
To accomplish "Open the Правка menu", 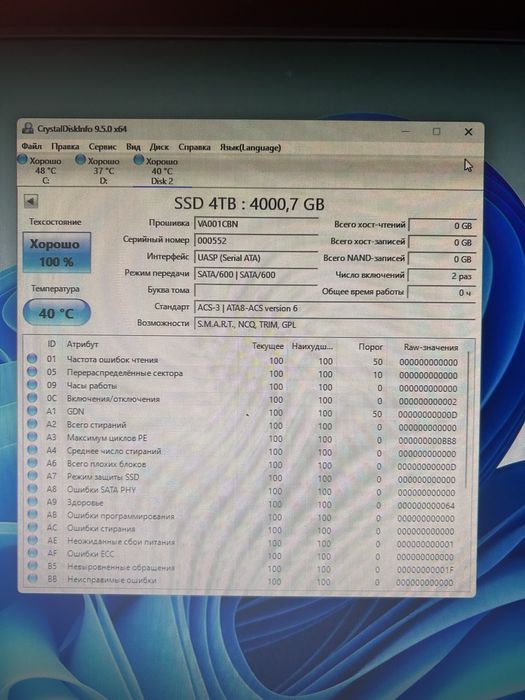I will (x=65, y=146).
